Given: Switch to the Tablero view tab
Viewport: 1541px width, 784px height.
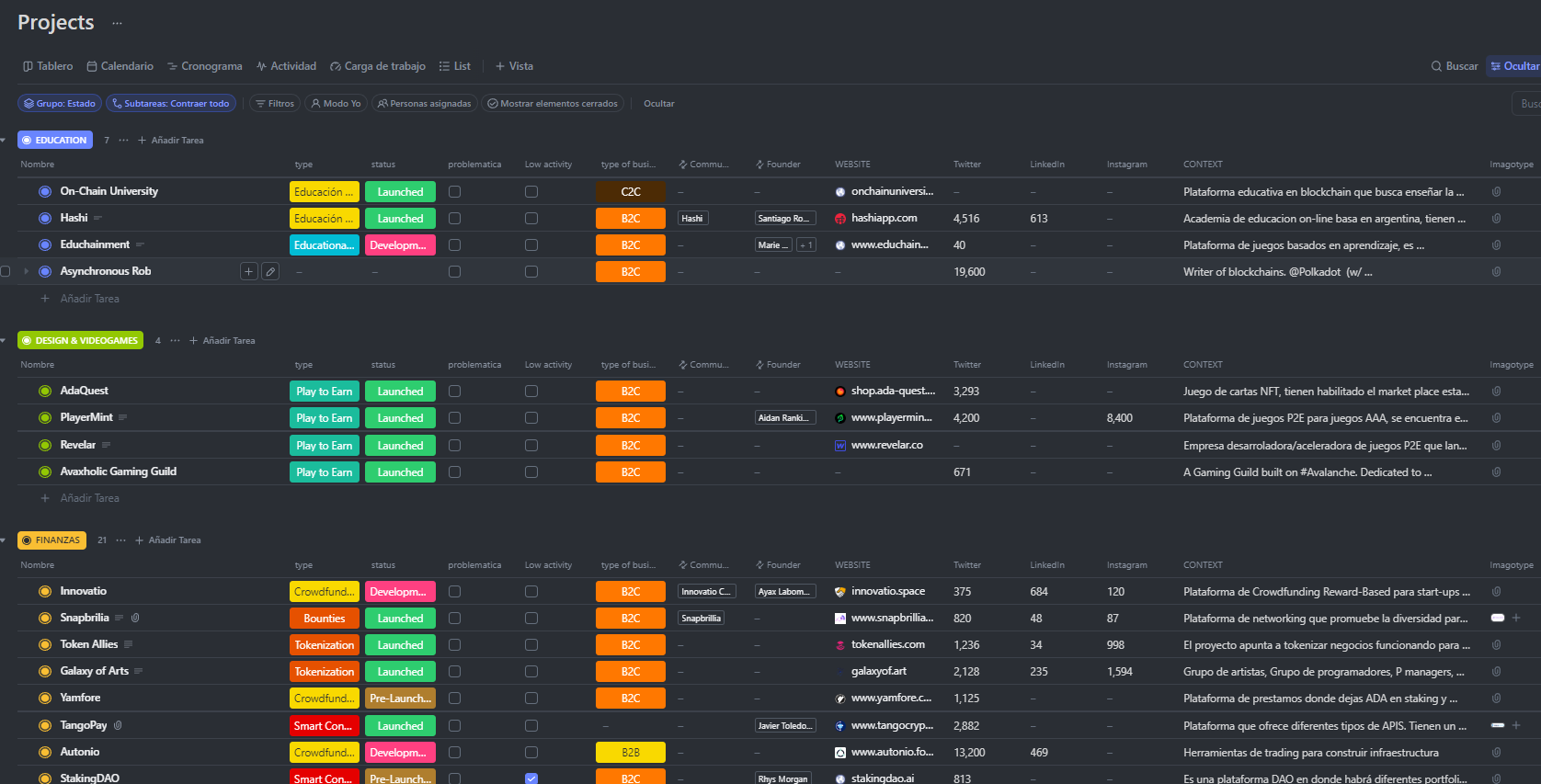Looking at the screenshot, I should (x=48, y=66).
